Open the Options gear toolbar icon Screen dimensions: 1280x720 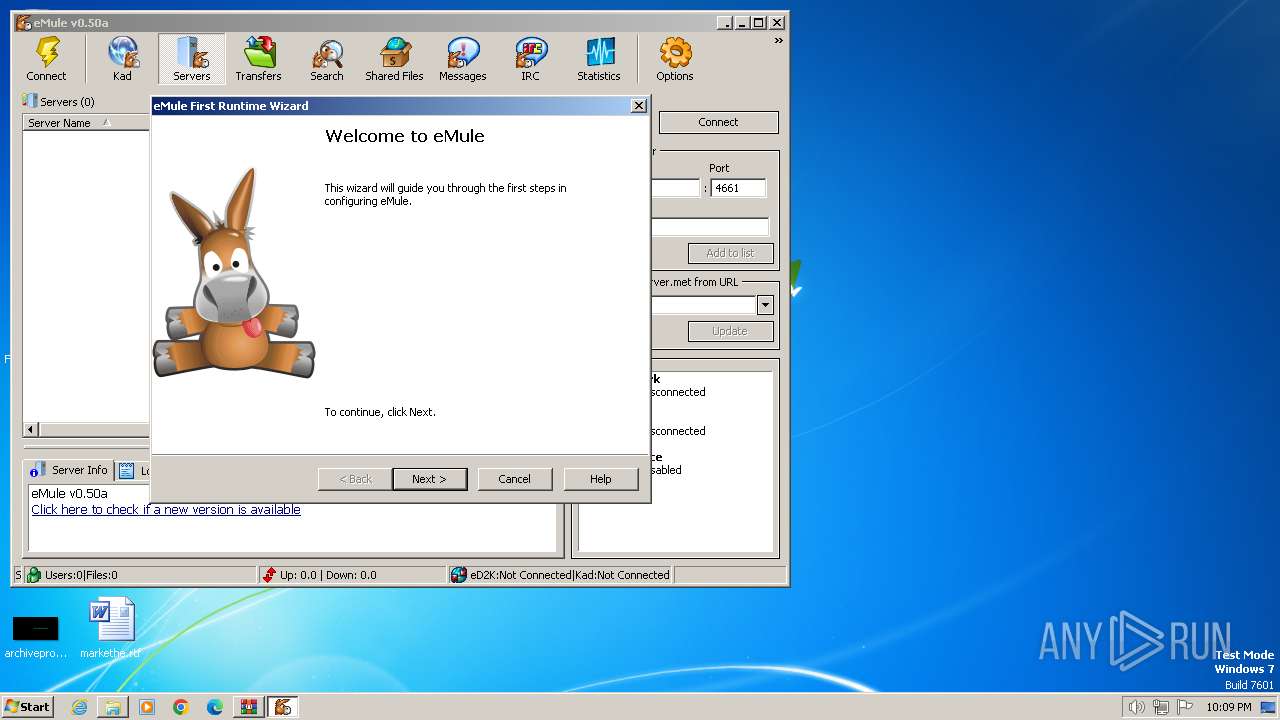click(674, 59)
